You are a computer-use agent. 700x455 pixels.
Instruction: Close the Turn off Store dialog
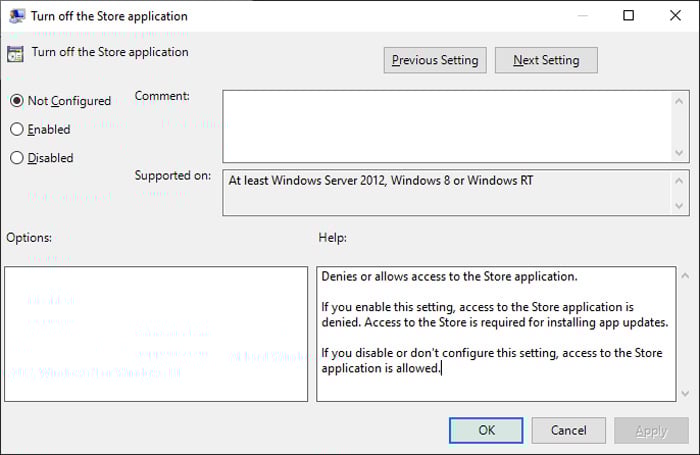673,16
